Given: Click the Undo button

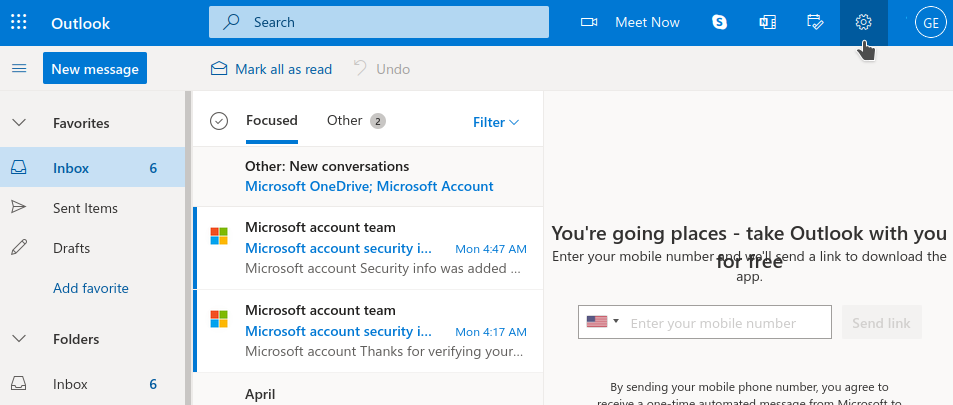Looking at the screenshot, I should point(382,69).
